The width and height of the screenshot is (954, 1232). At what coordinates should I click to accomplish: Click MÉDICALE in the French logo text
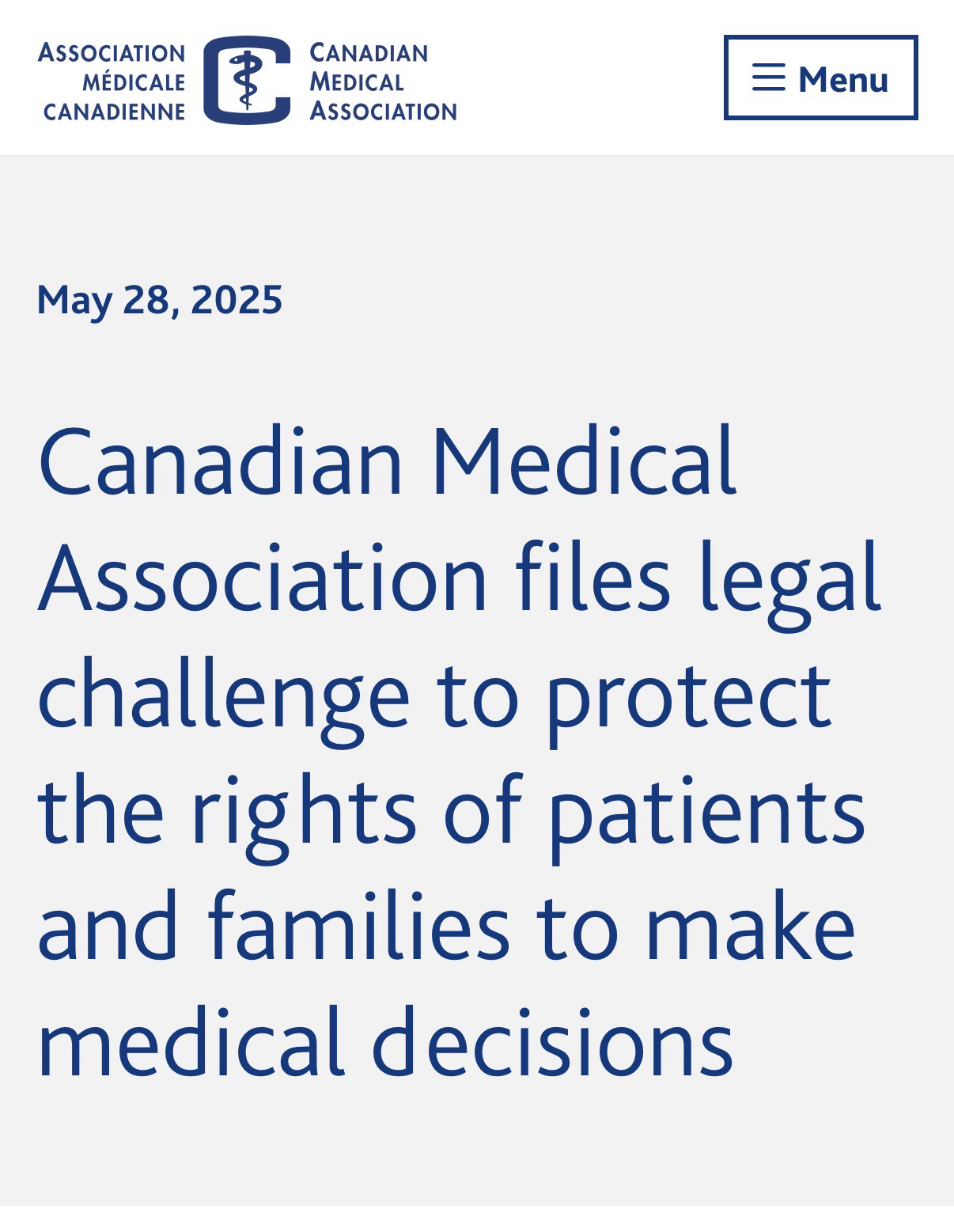pos(134,82)
